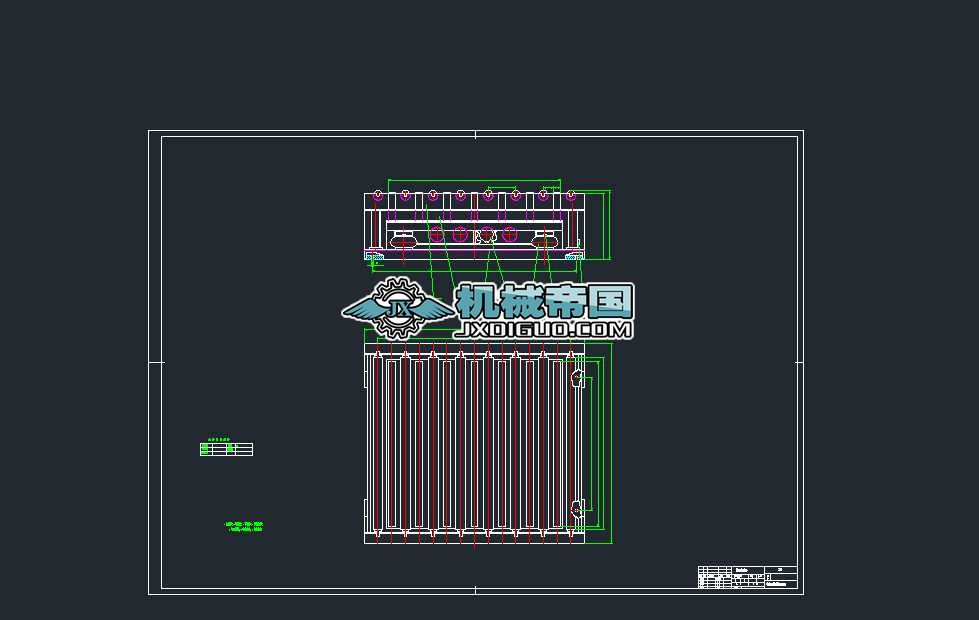The width and height of the screenshot is (979, 620).
Task: Click a magenta circular bolt symbol on the plate
Action: pyautogui.click(x=436, y=233)
